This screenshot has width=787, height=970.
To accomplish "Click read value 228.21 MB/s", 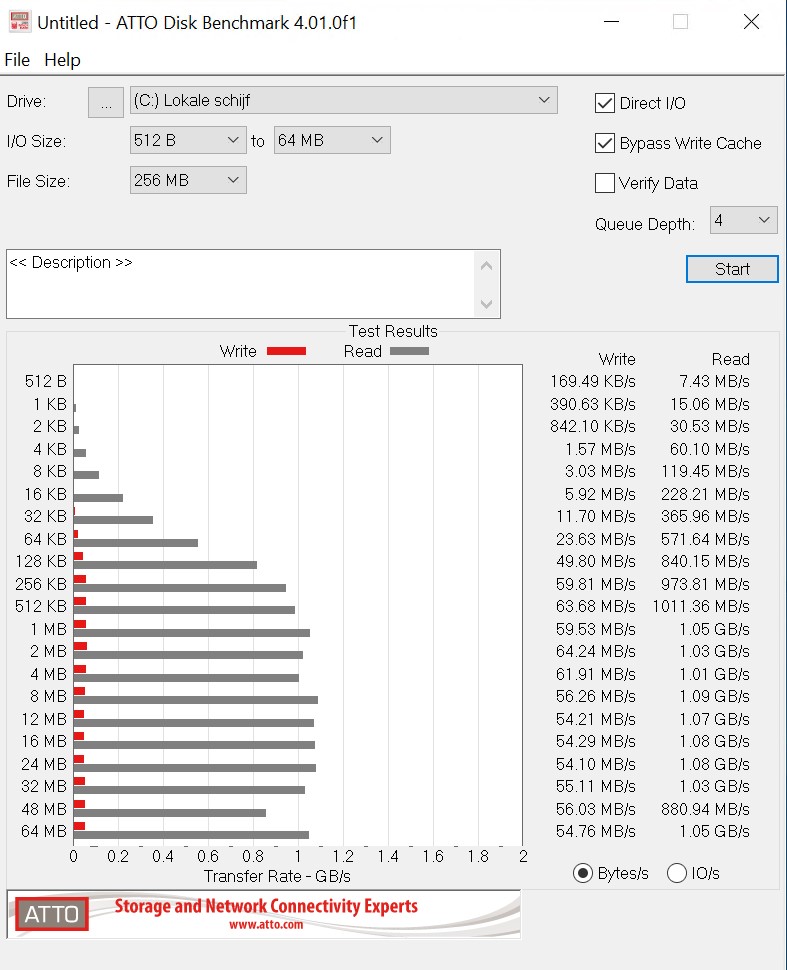I will tap(705, 494).
